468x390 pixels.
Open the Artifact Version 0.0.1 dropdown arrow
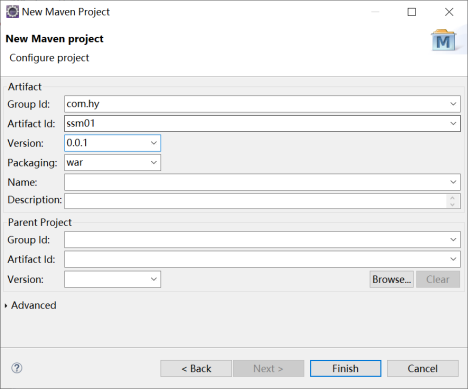[154, 143]
